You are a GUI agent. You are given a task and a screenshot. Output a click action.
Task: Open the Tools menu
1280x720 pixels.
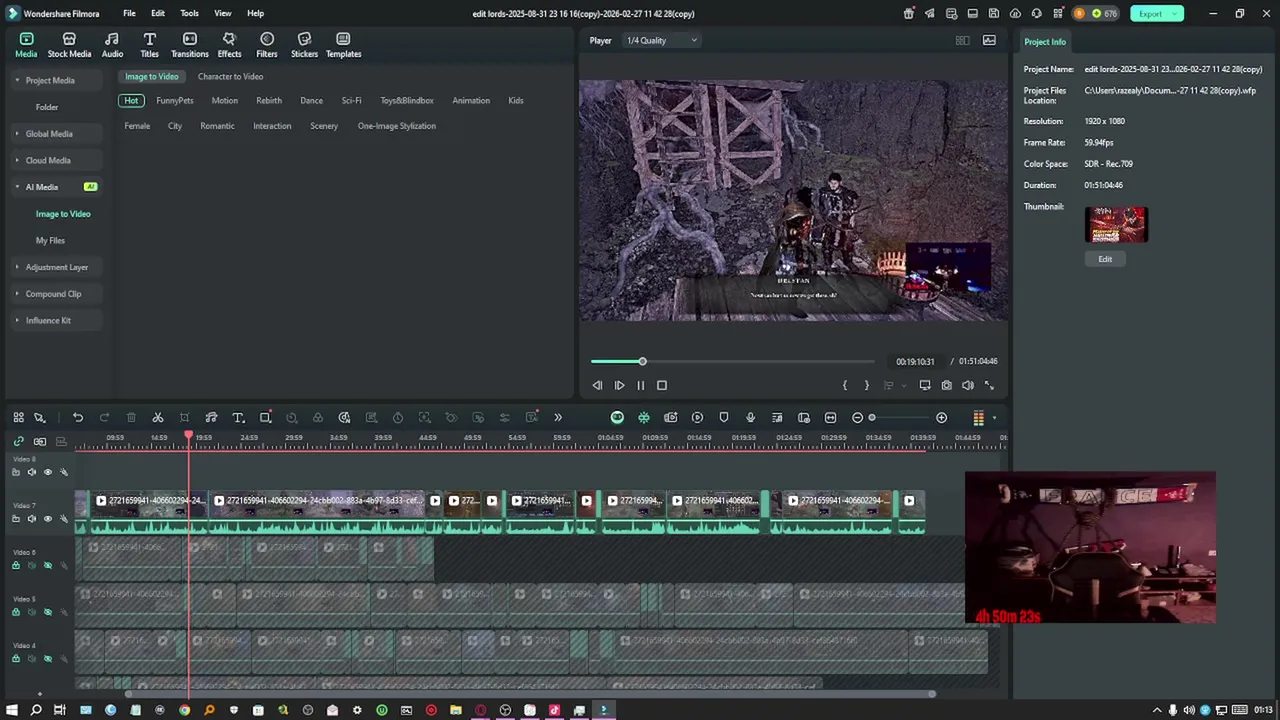(189, 14)
